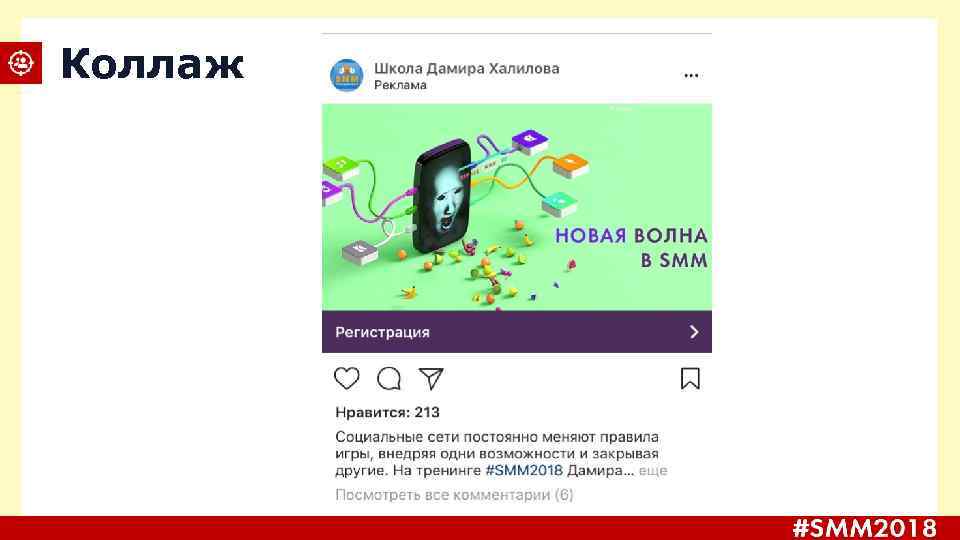Like the post with the heart icon

pyautogui.click(x=347, y=378)
